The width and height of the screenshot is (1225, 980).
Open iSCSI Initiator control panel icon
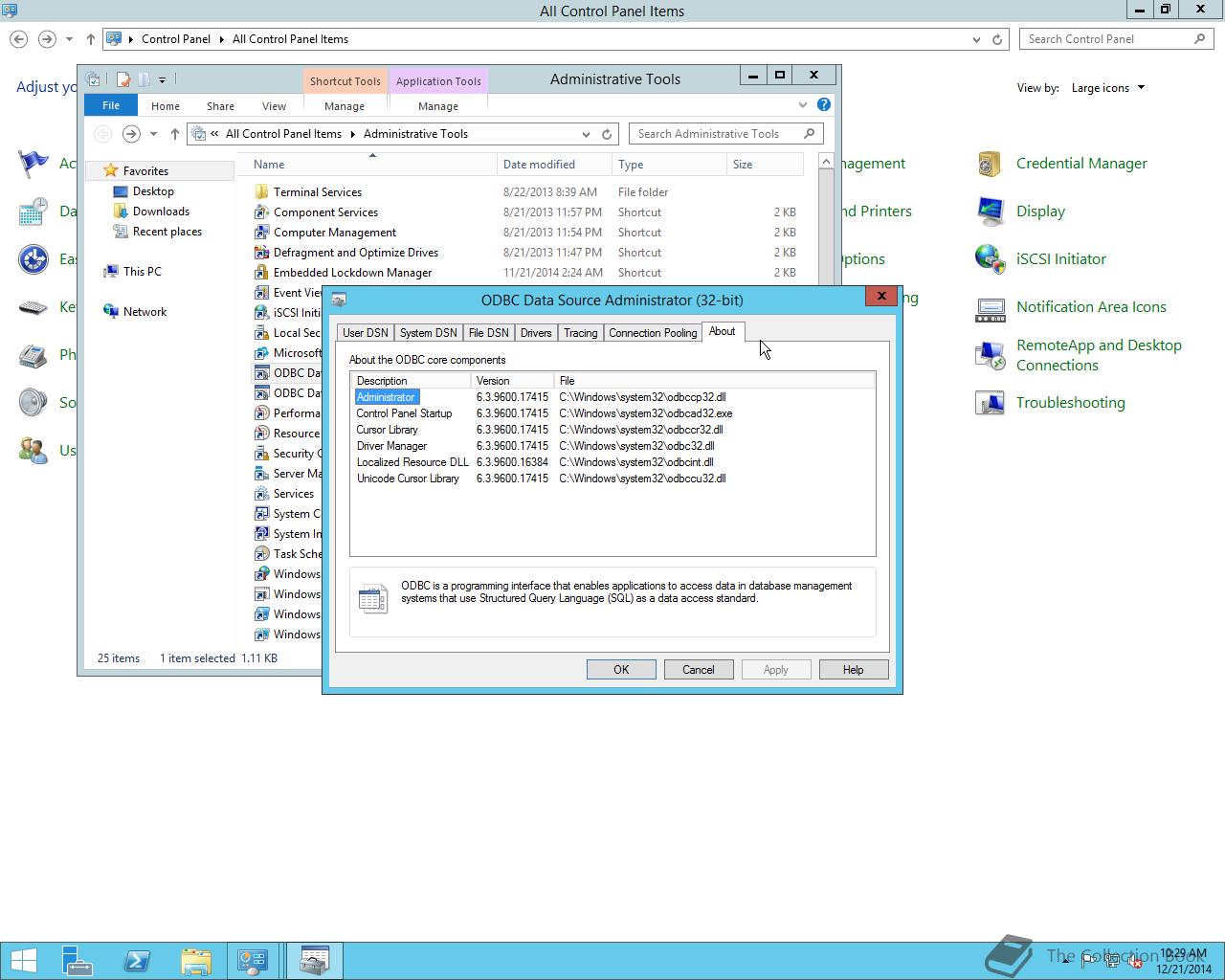tap(990, 259)
